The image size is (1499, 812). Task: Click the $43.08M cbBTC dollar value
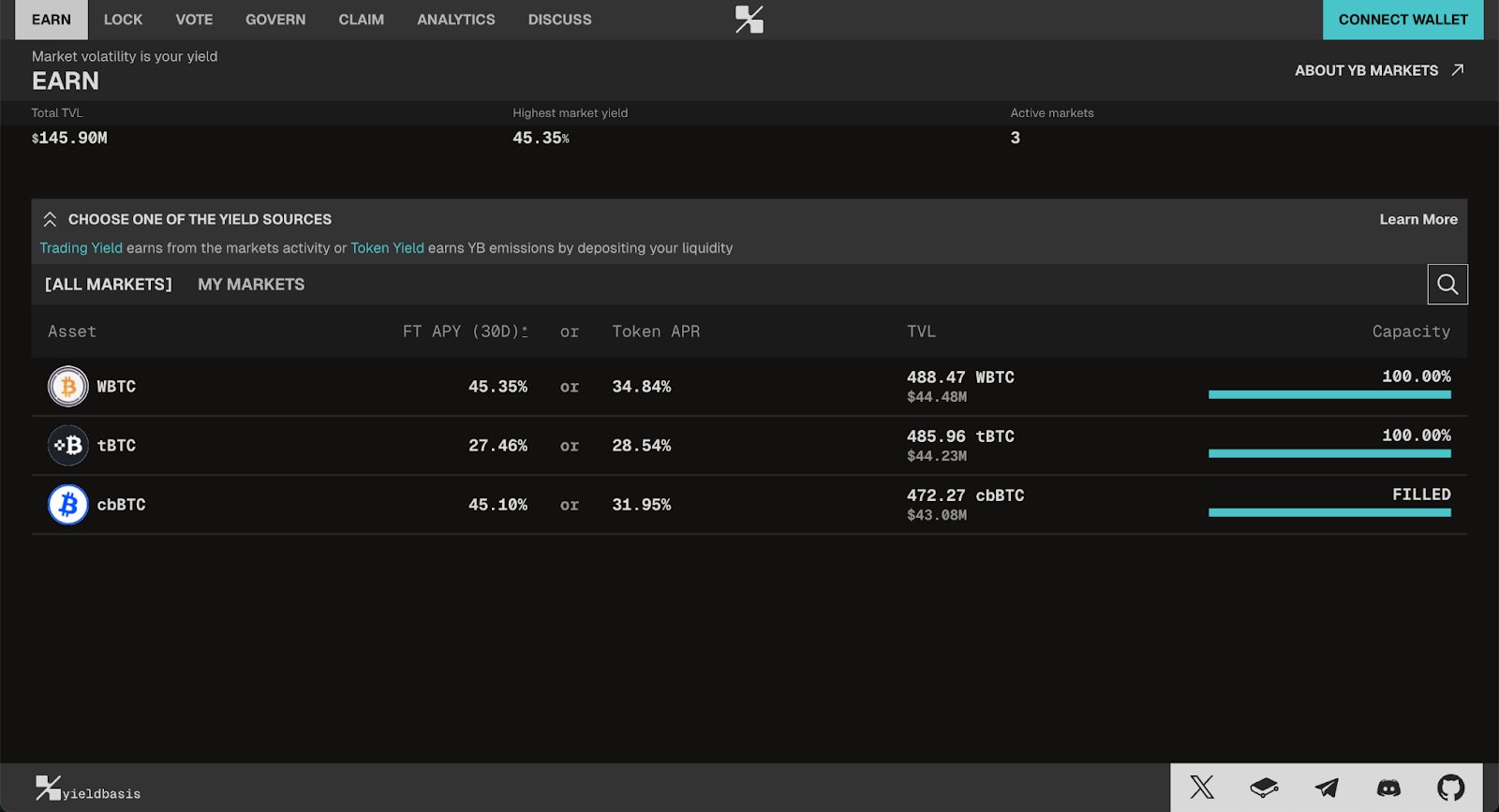pos(937,515)
